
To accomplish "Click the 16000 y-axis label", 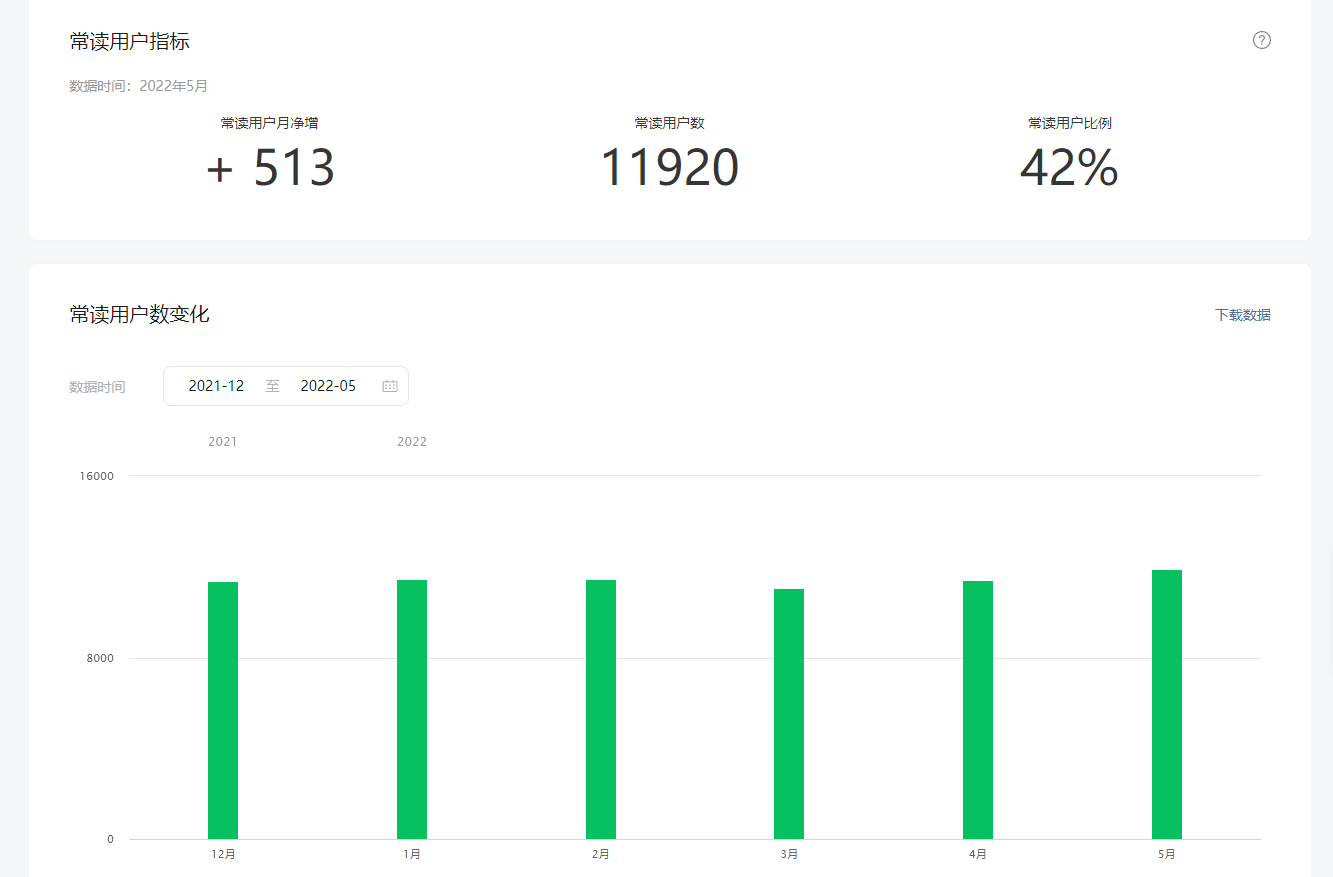I will click(97, 476).
